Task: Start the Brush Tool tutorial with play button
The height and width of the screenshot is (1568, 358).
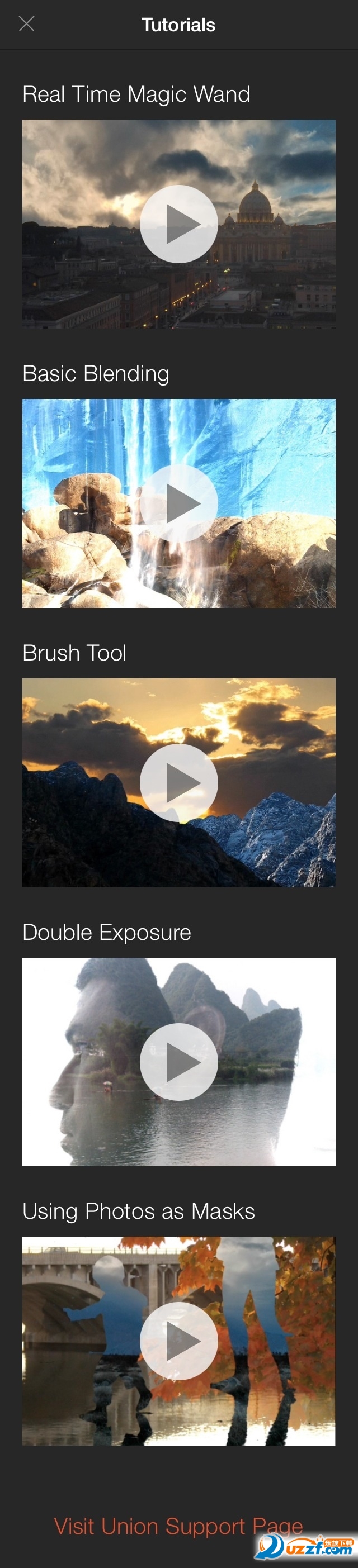Action: pyautogui.click(x=178, y=783)
